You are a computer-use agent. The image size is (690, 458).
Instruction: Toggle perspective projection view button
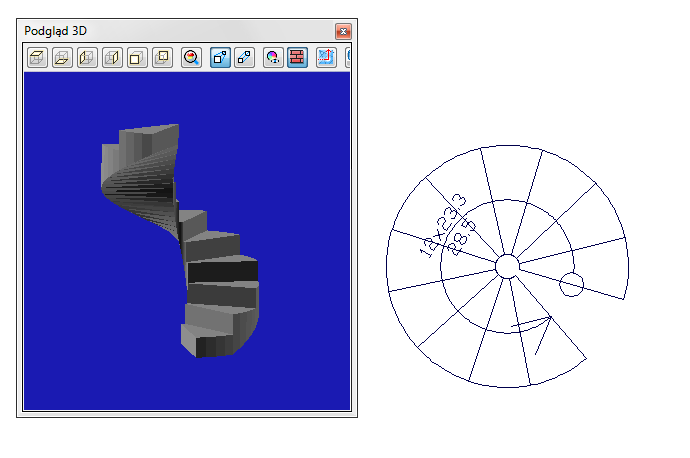220,57
